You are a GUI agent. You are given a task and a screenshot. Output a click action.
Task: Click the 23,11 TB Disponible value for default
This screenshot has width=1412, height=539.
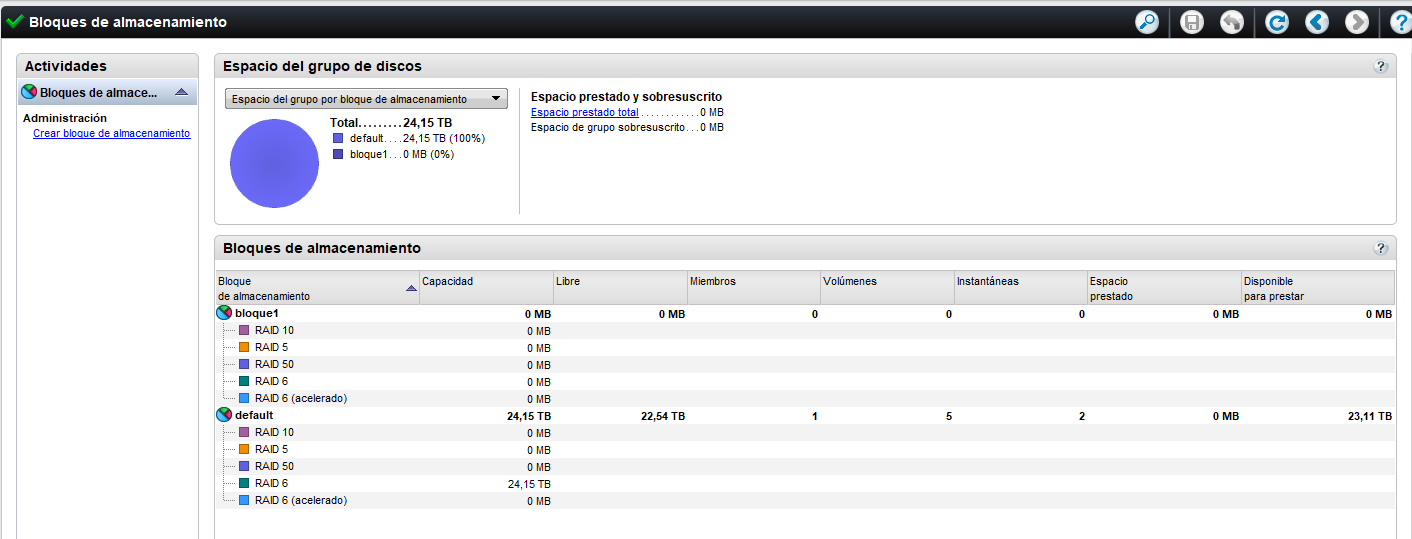tap(1369, 416)
